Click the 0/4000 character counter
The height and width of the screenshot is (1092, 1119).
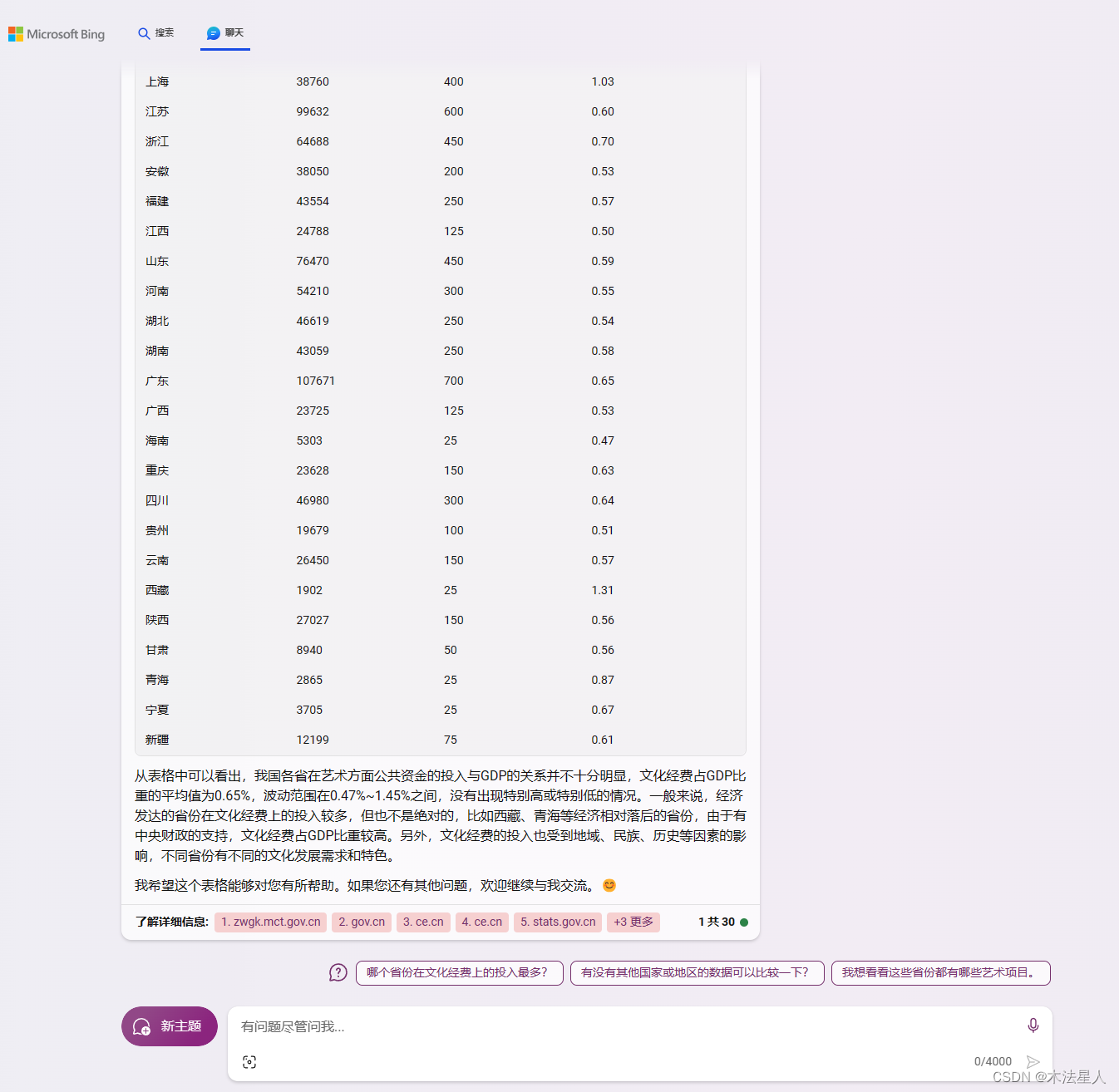tap(993, 1061)
